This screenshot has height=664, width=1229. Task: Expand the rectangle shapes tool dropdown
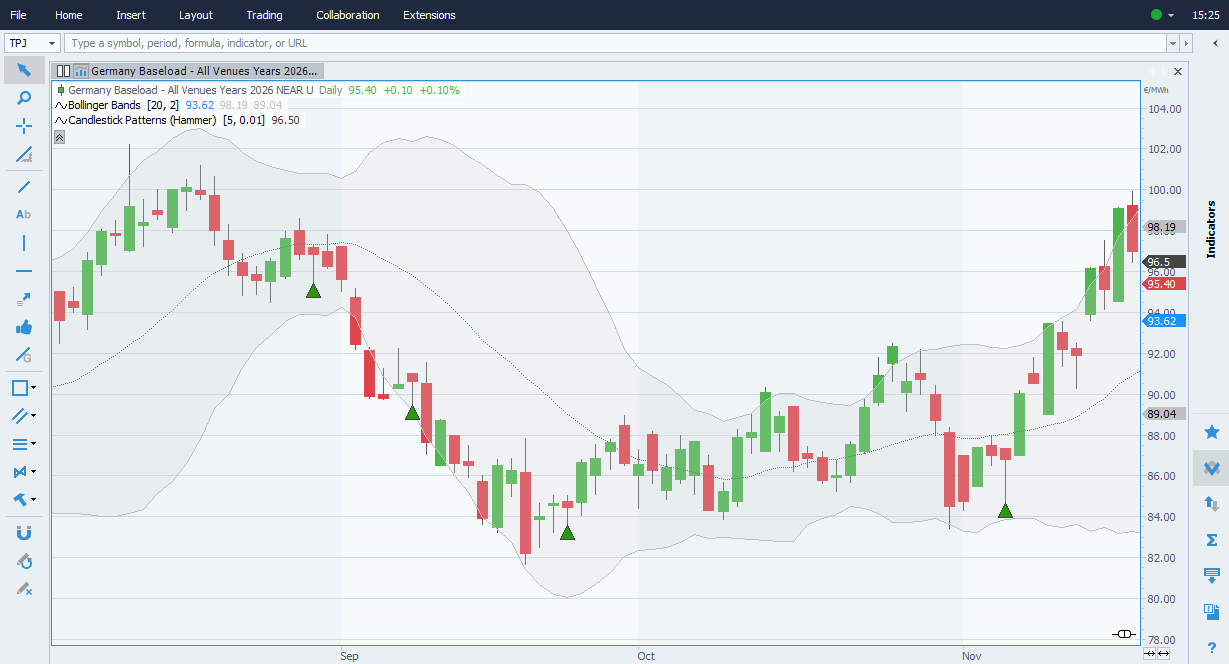click(x=34, y=388)
